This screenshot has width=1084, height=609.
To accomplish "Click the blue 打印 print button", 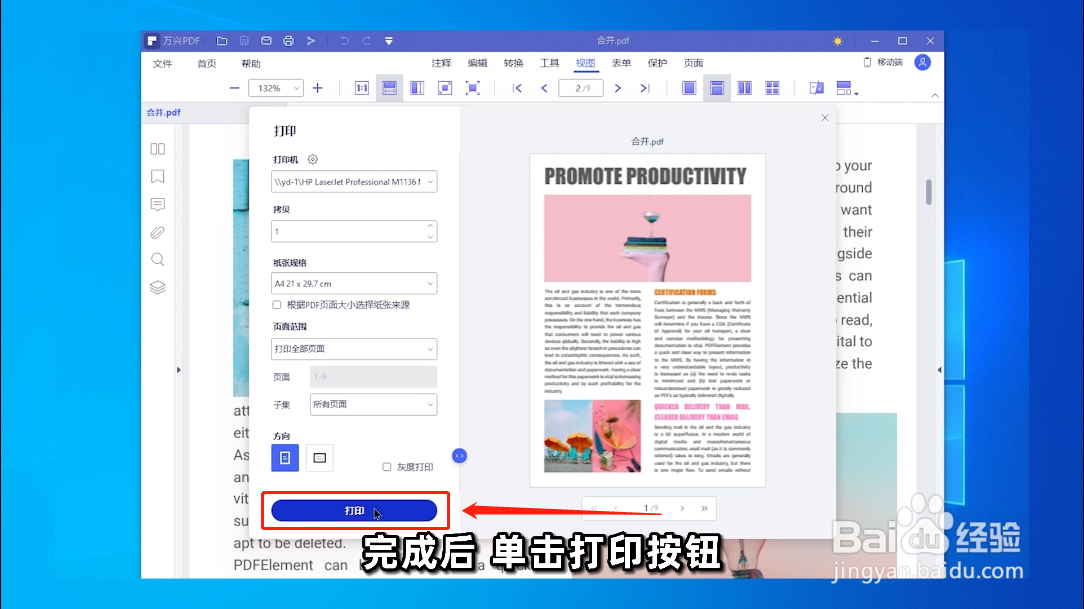I will [354, 511].
